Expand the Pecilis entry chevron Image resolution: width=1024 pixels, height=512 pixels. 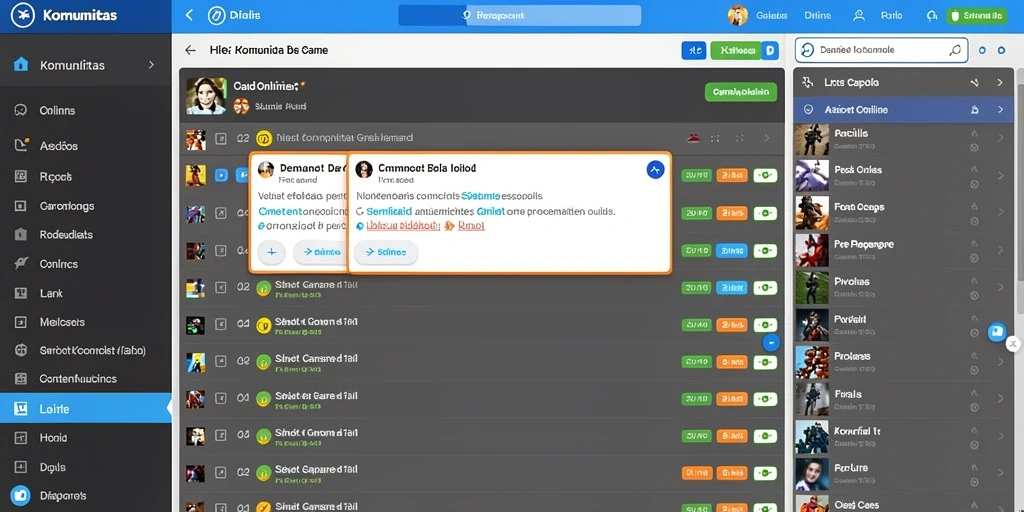pos(1000,138)
